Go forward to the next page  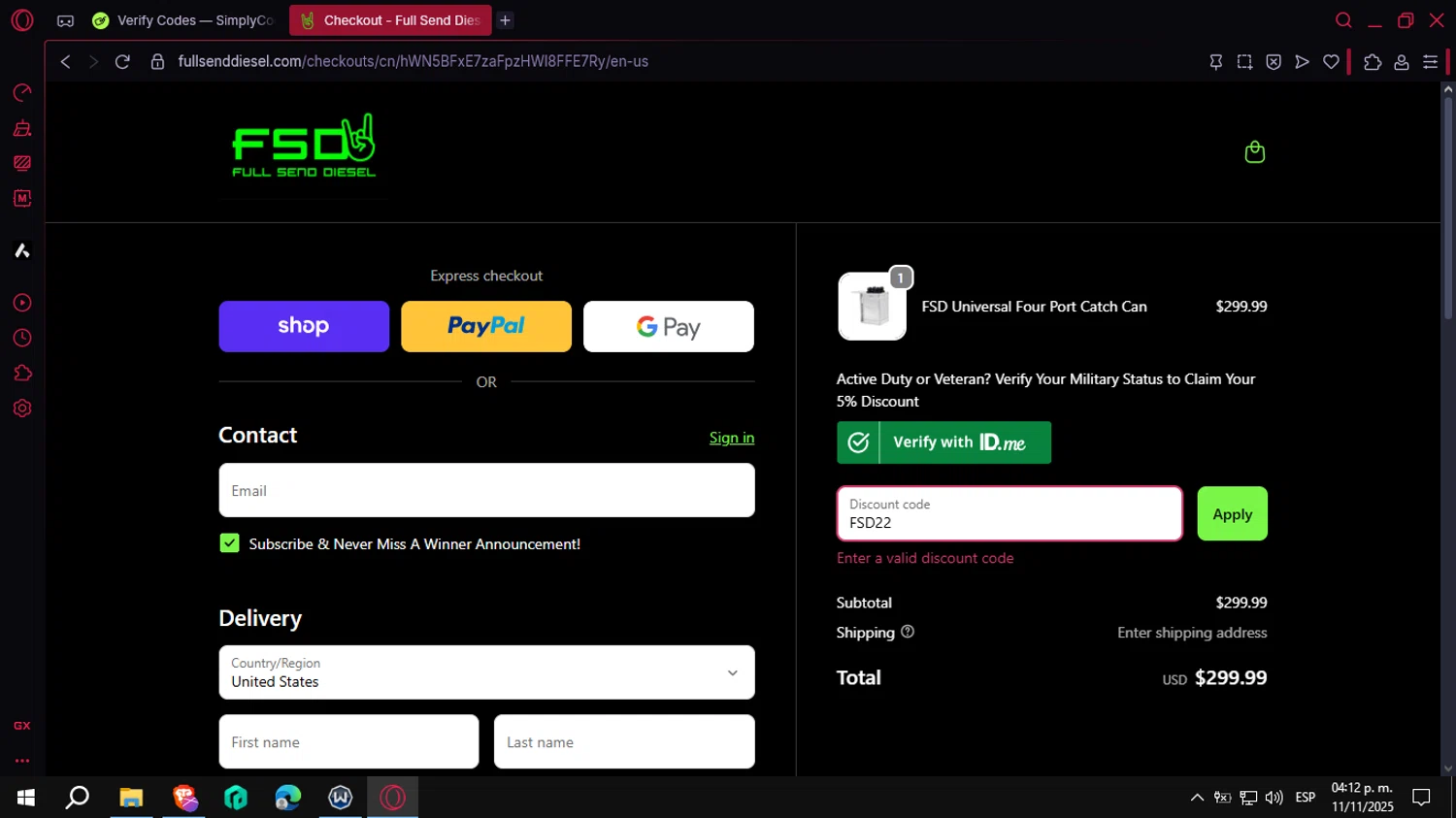93,61
